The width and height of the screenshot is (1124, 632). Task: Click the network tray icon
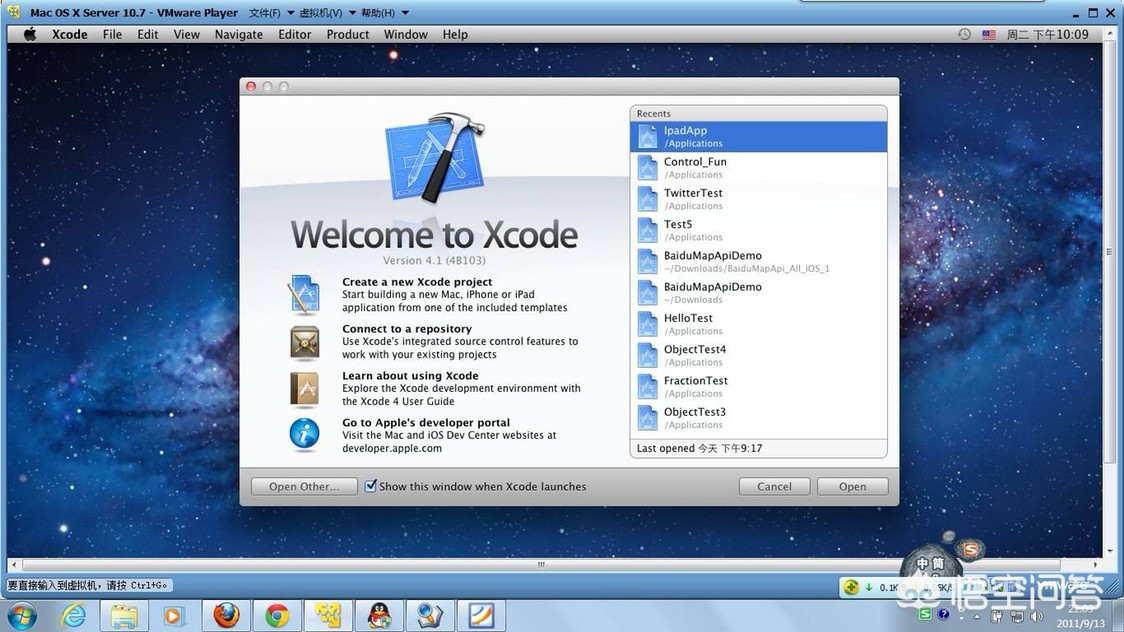coord(1016,616)
